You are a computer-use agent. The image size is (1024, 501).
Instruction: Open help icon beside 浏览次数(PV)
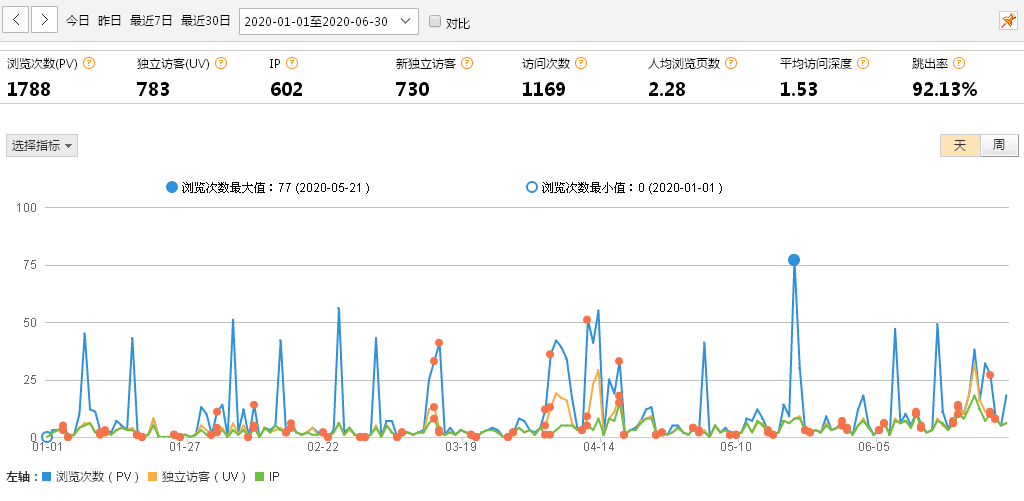tap(89, 63)
